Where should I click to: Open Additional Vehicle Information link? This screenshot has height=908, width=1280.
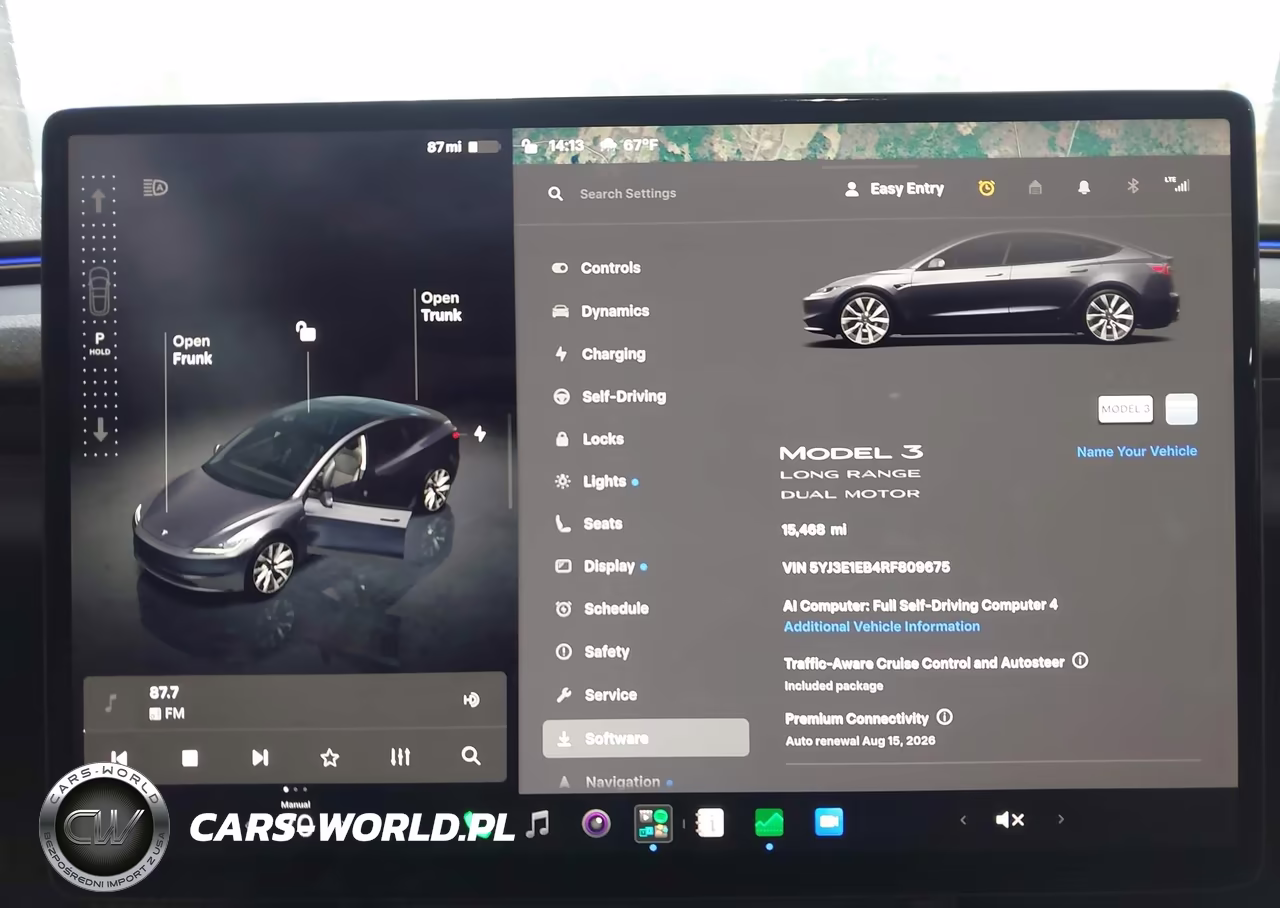(882, 626)
